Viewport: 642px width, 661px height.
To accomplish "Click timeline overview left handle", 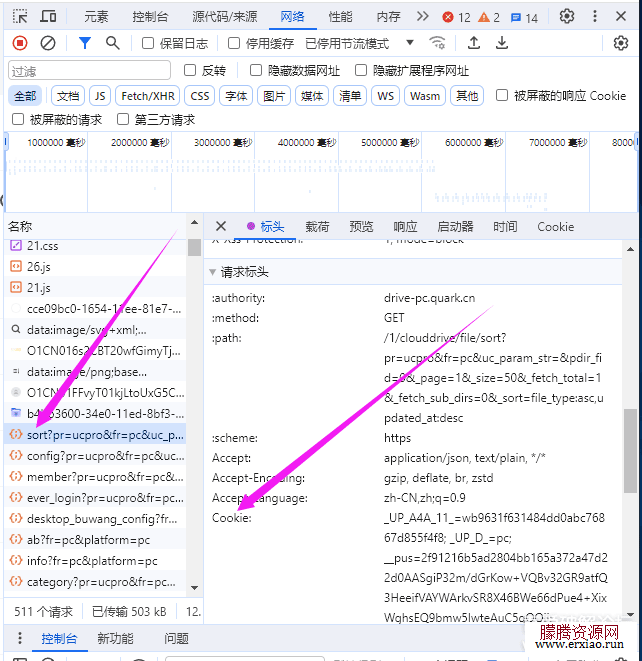I will [6, 141].
